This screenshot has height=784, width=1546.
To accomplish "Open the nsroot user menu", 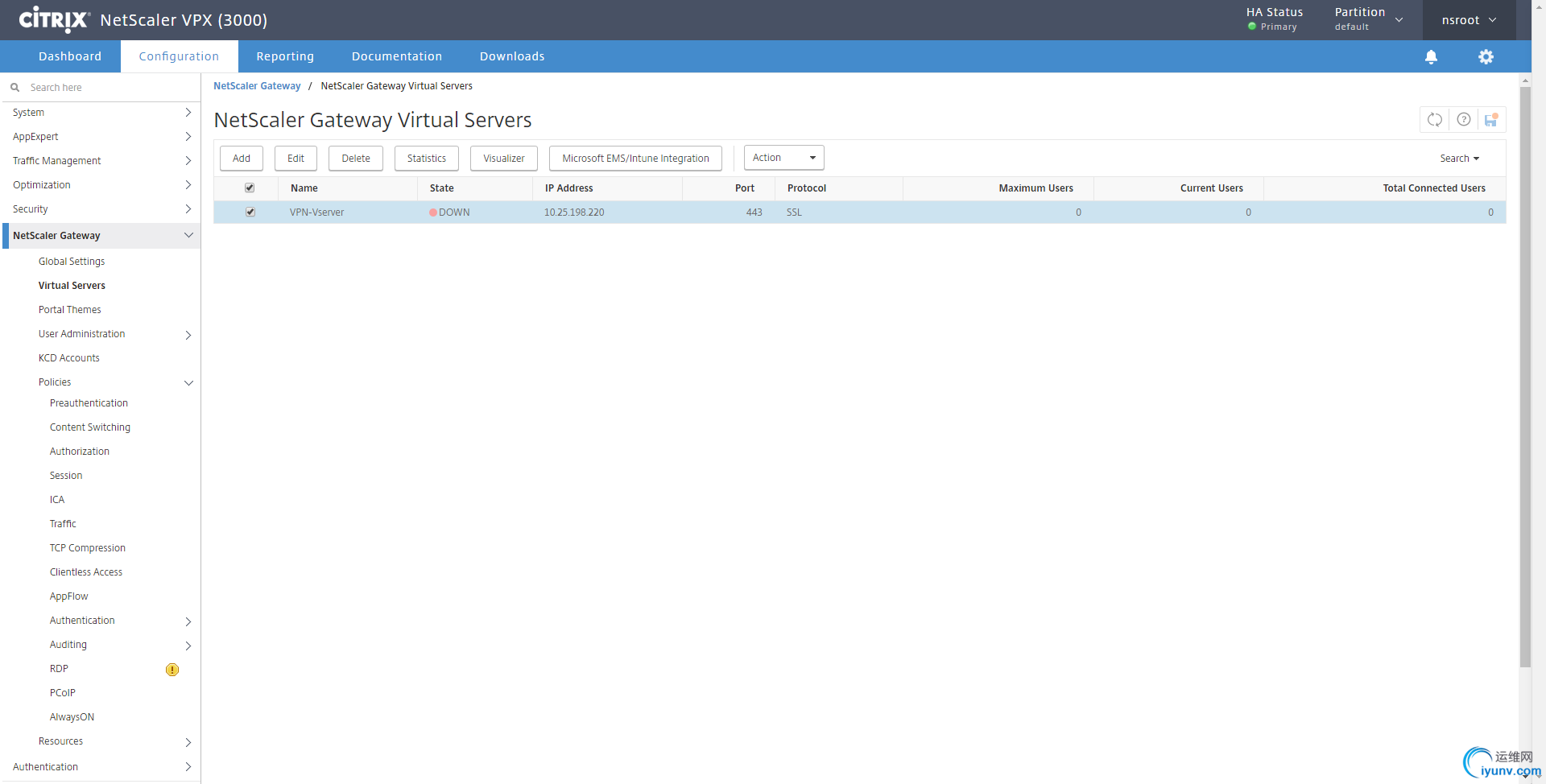I will coord(1469,20).
